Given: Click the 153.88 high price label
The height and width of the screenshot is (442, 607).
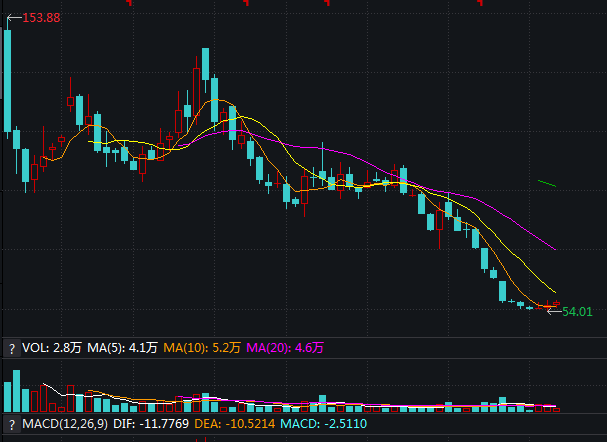Looking at the screenshot, I should [40, 19].
